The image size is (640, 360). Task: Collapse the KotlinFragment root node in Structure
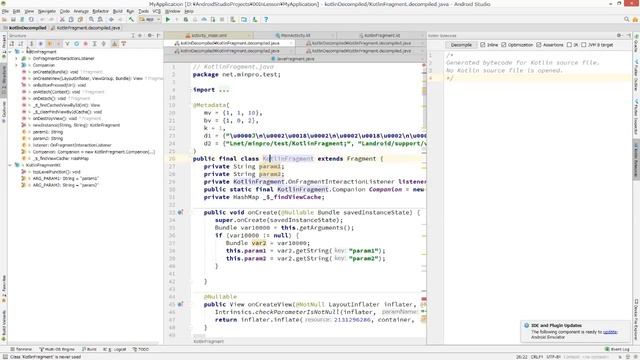(x=10, y=52)
